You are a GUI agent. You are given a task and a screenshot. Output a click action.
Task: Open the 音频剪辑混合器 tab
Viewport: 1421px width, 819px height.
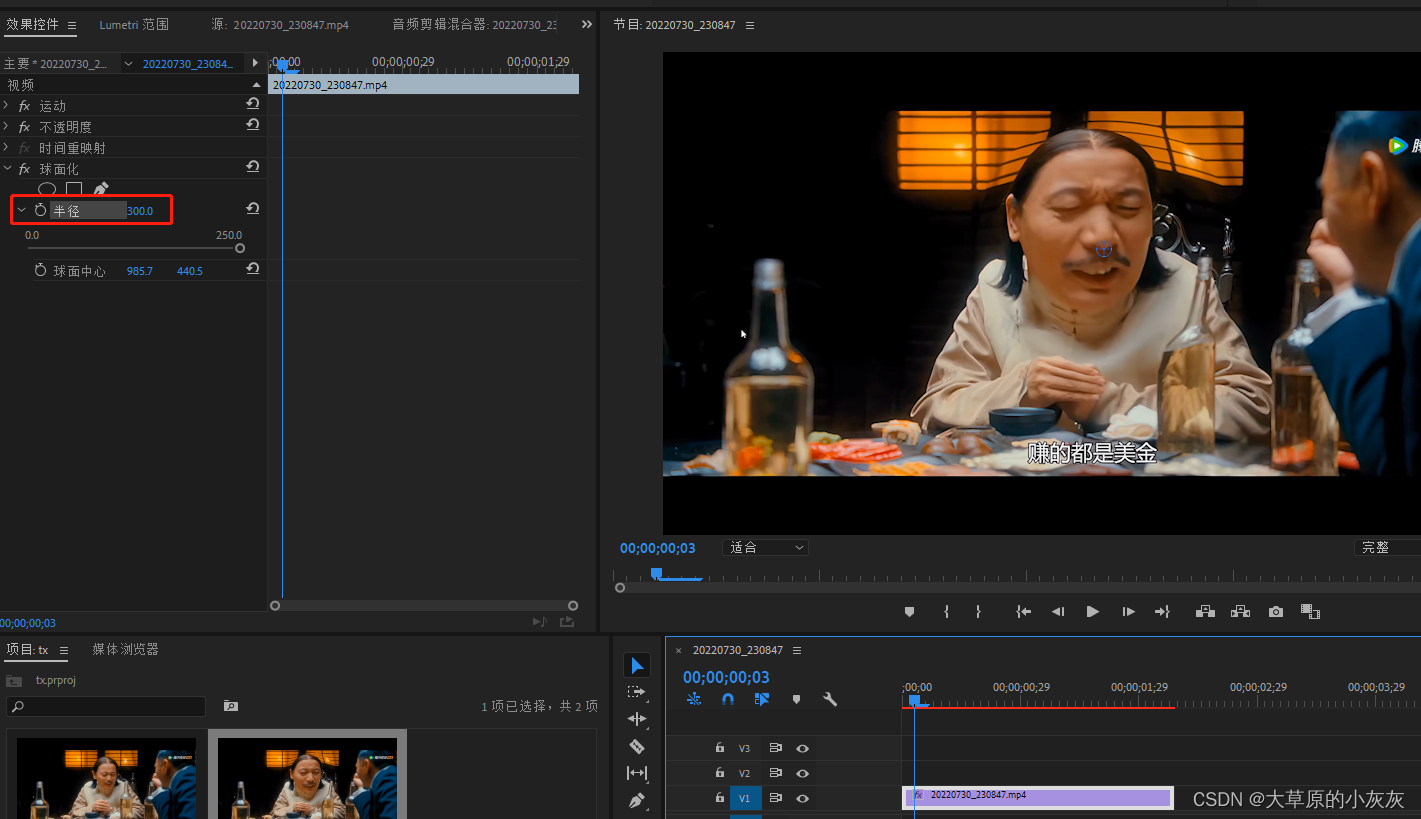click(474, 25)
